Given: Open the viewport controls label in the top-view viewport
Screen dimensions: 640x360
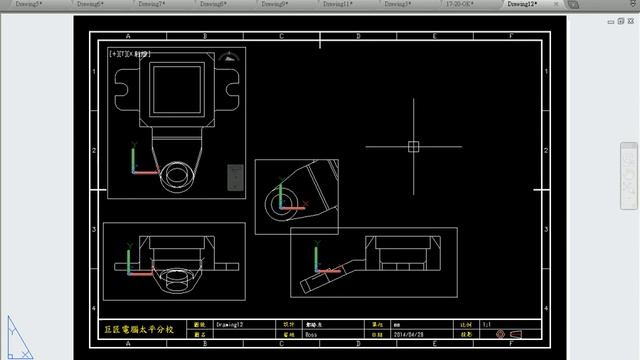Looking at the screenshot, I should (x=130, y=54).
